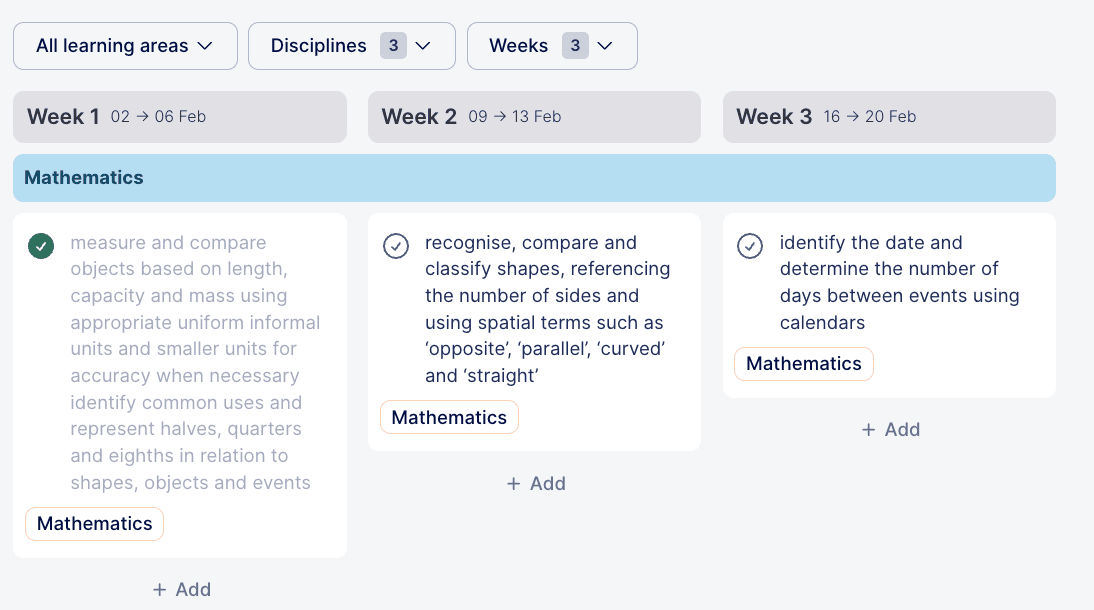Screen dimensions: 1094x610
Task: Select the Mathematics tag on shapes card
Action: pos(449,417)
